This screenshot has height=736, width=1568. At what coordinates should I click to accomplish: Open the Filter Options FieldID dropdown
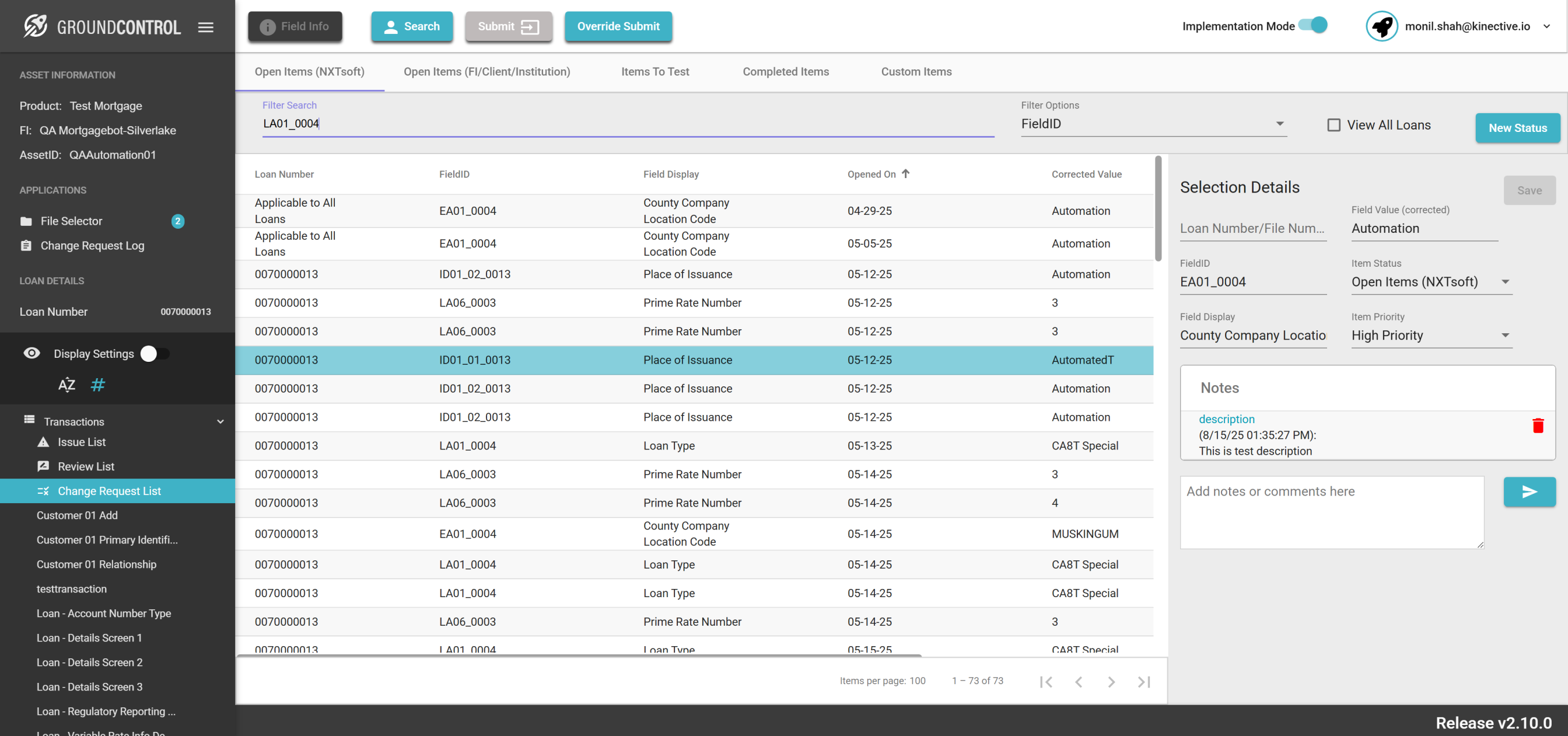coord(1153,124)
